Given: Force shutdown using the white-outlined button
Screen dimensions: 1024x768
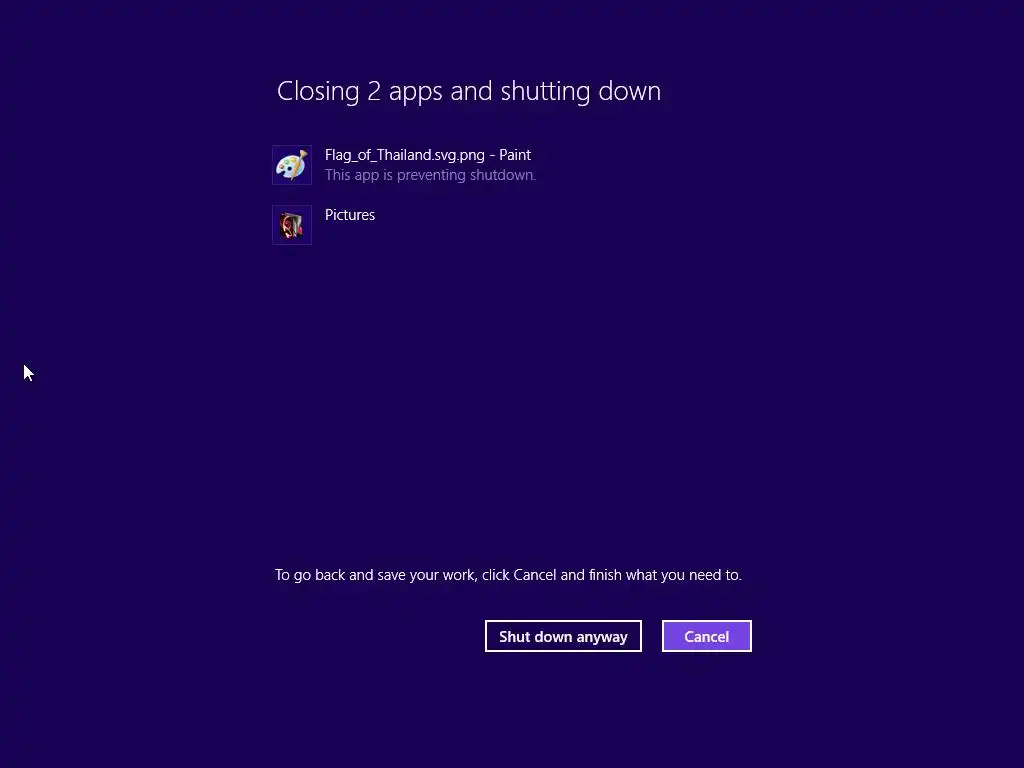Looking at the screenshot, I should click(x=563, y=636).
